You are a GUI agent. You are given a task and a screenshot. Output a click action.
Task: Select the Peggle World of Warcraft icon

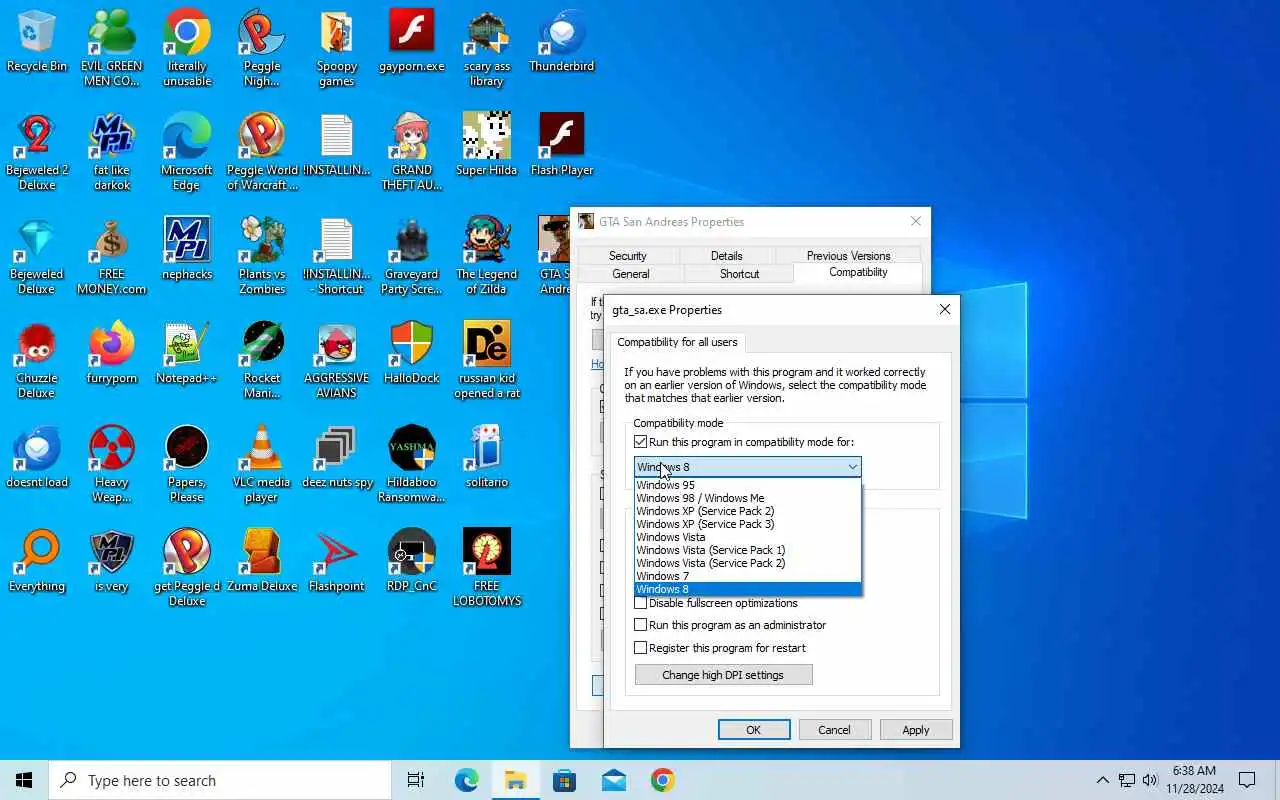tap(262, 152)
